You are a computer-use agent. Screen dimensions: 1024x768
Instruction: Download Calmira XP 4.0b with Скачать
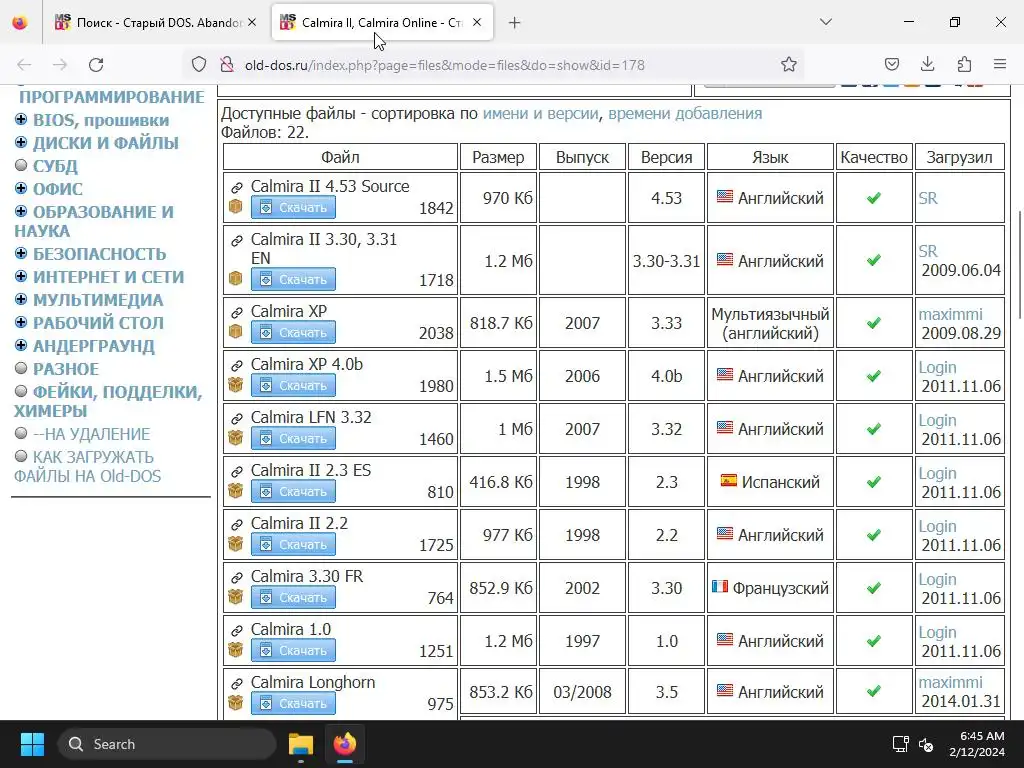293,385
